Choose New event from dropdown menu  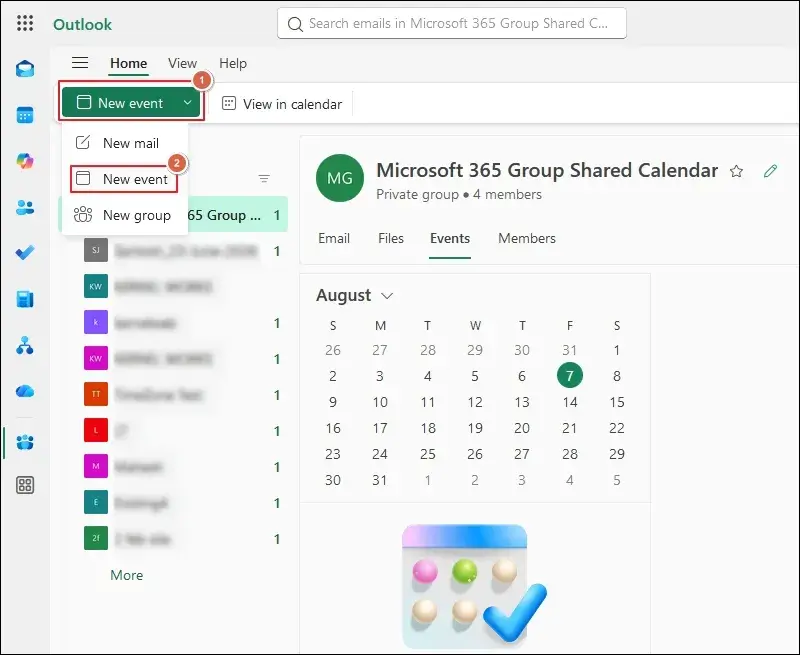click(x=124, y=179)
